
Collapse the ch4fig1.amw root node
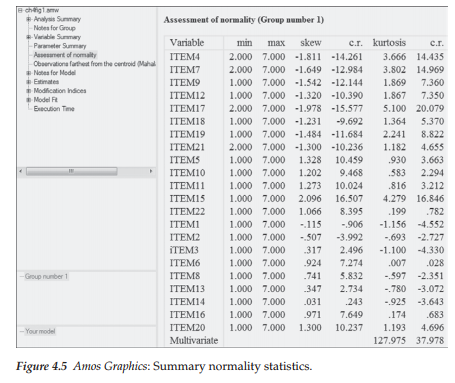[x=21, y=11]
